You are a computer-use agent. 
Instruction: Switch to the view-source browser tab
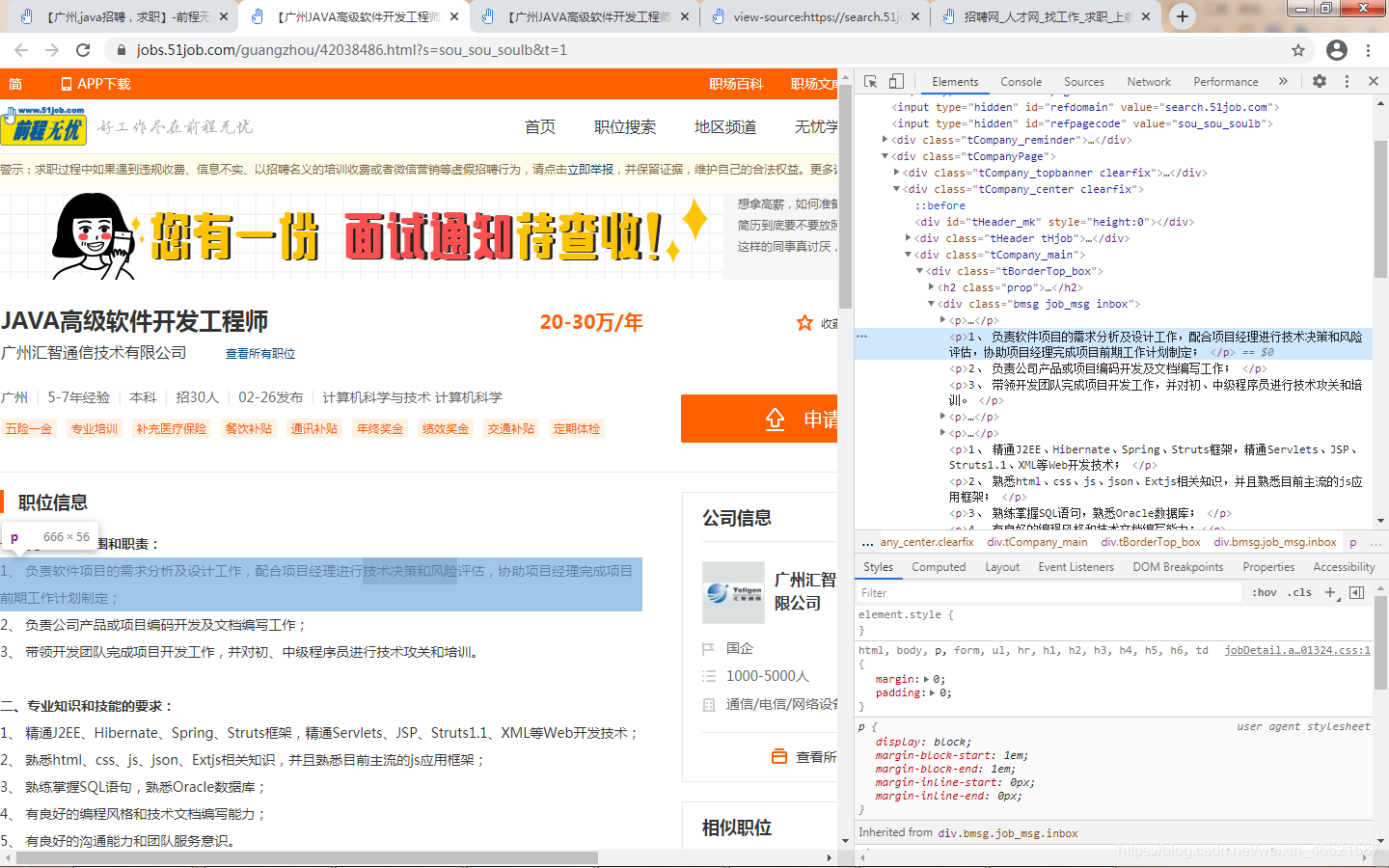tap(815, 16)
